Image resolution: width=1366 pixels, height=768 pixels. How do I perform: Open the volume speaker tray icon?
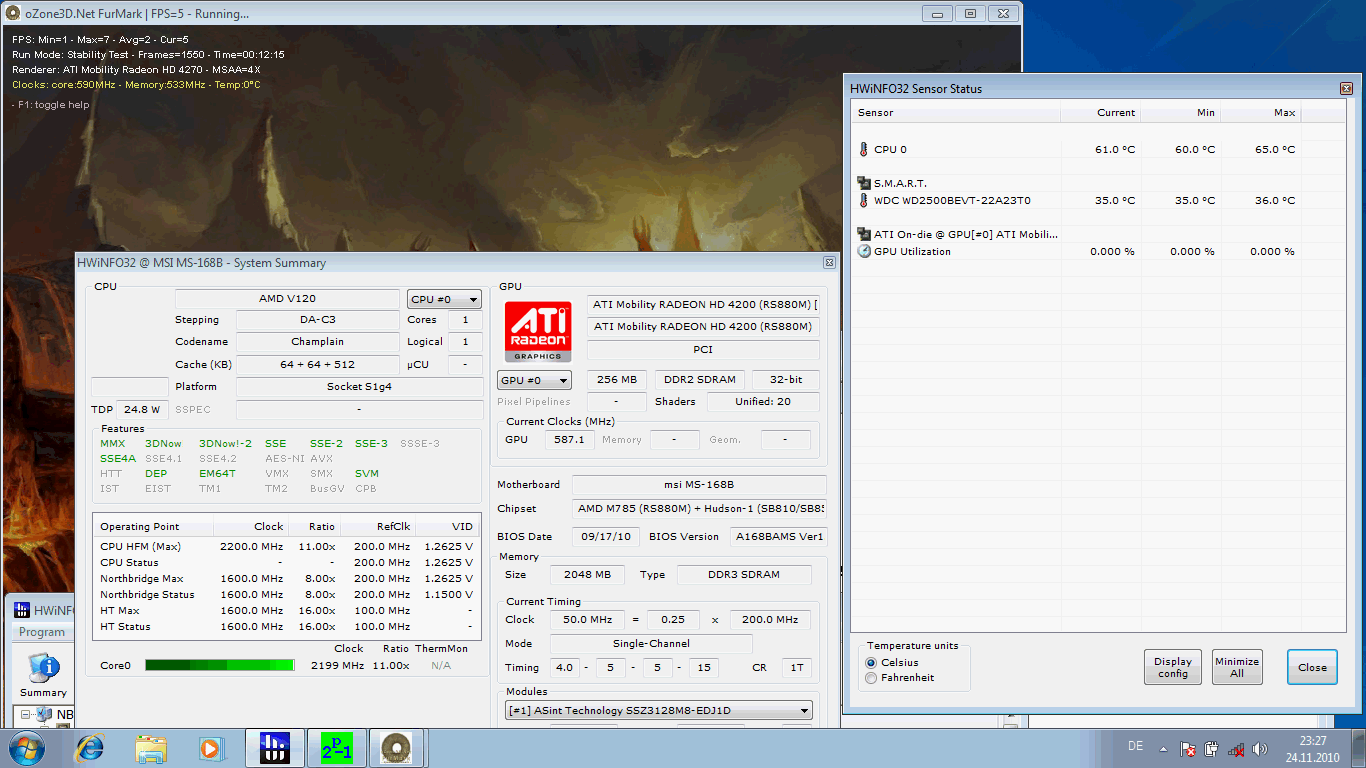[1260, 748]
